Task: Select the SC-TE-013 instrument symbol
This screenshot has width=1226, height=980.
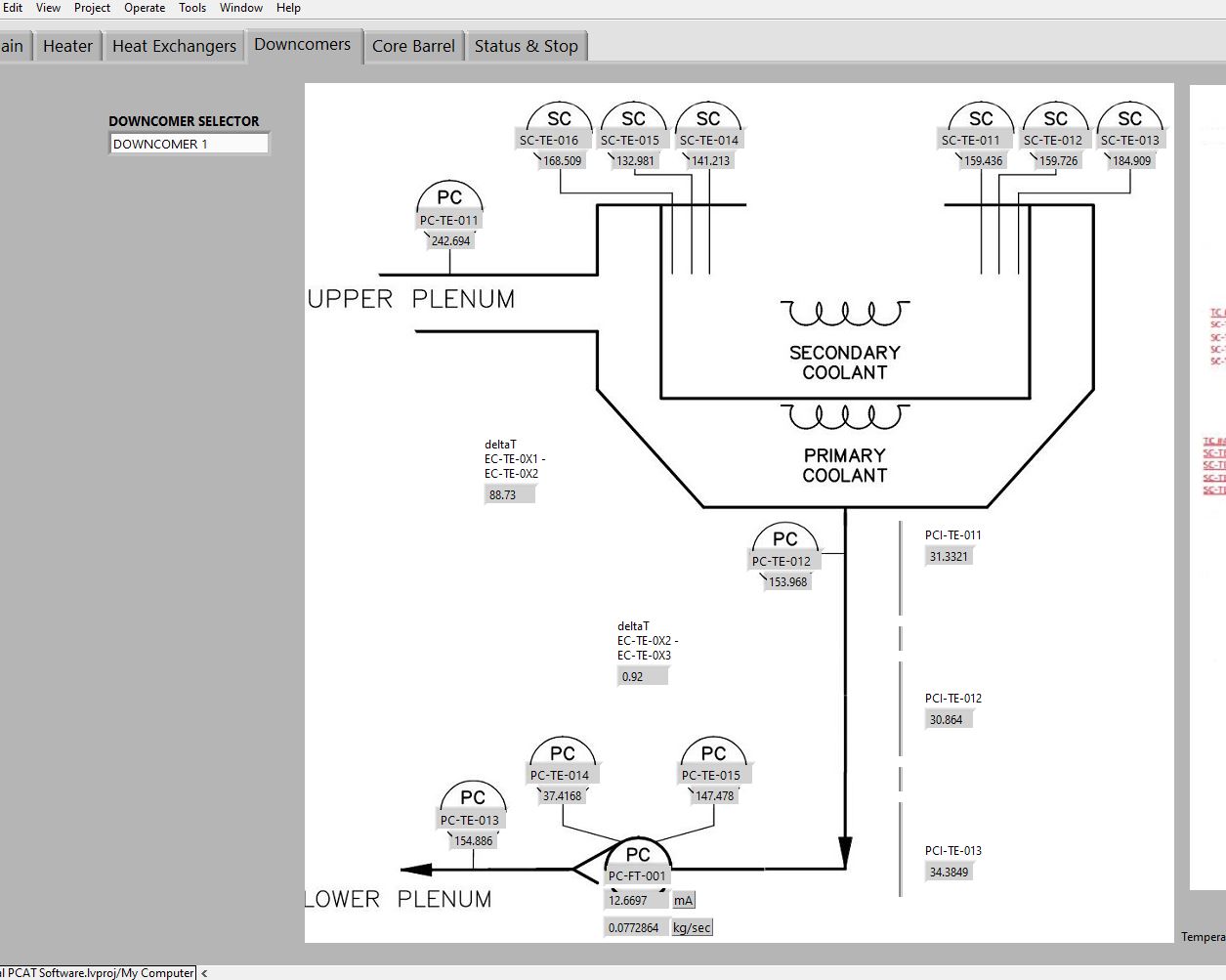Action: coord(1129,120)
